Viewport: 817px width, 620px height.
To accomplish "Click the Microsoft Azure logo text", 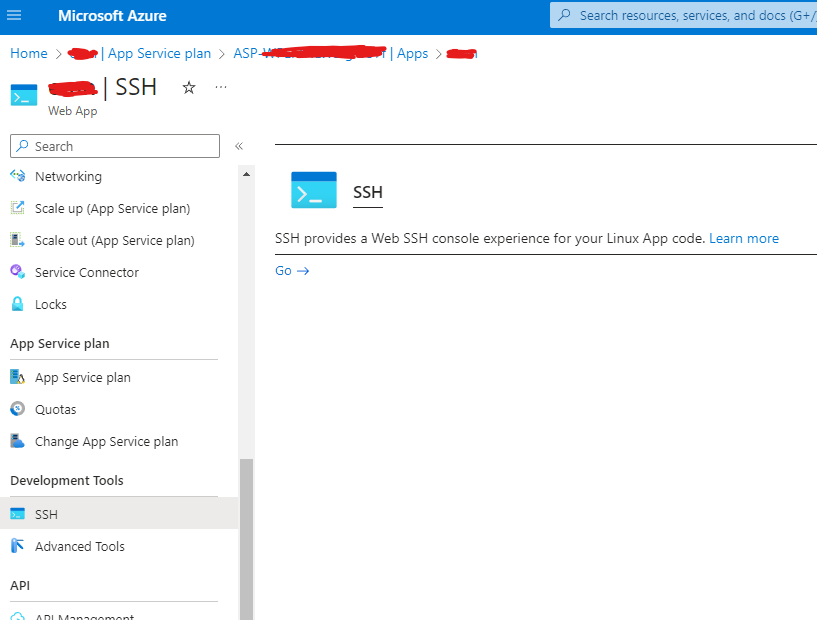I will pos(112,16).
